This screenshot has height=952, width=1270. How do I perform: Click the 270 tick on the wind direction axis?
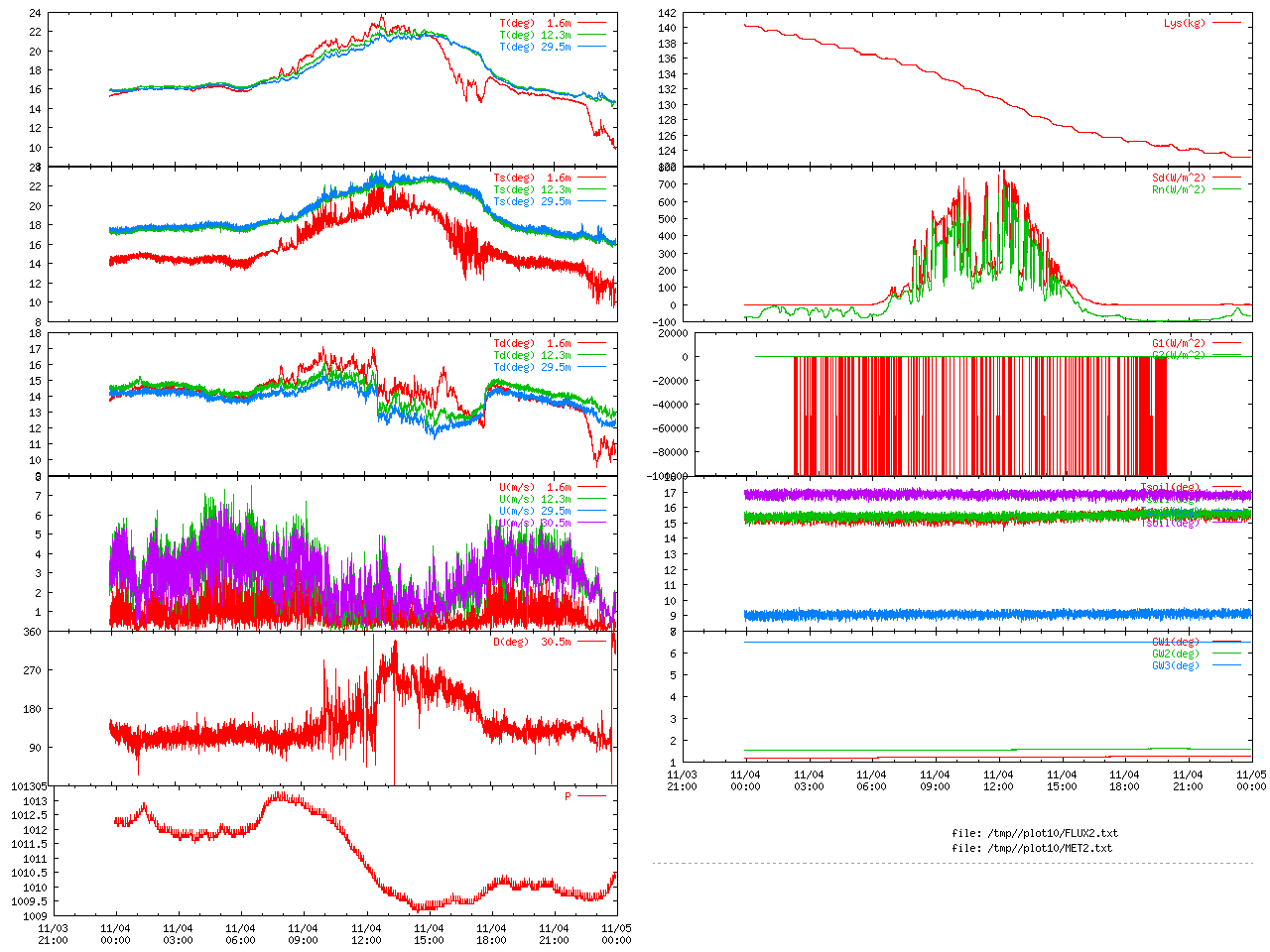(x=32, y=670)
